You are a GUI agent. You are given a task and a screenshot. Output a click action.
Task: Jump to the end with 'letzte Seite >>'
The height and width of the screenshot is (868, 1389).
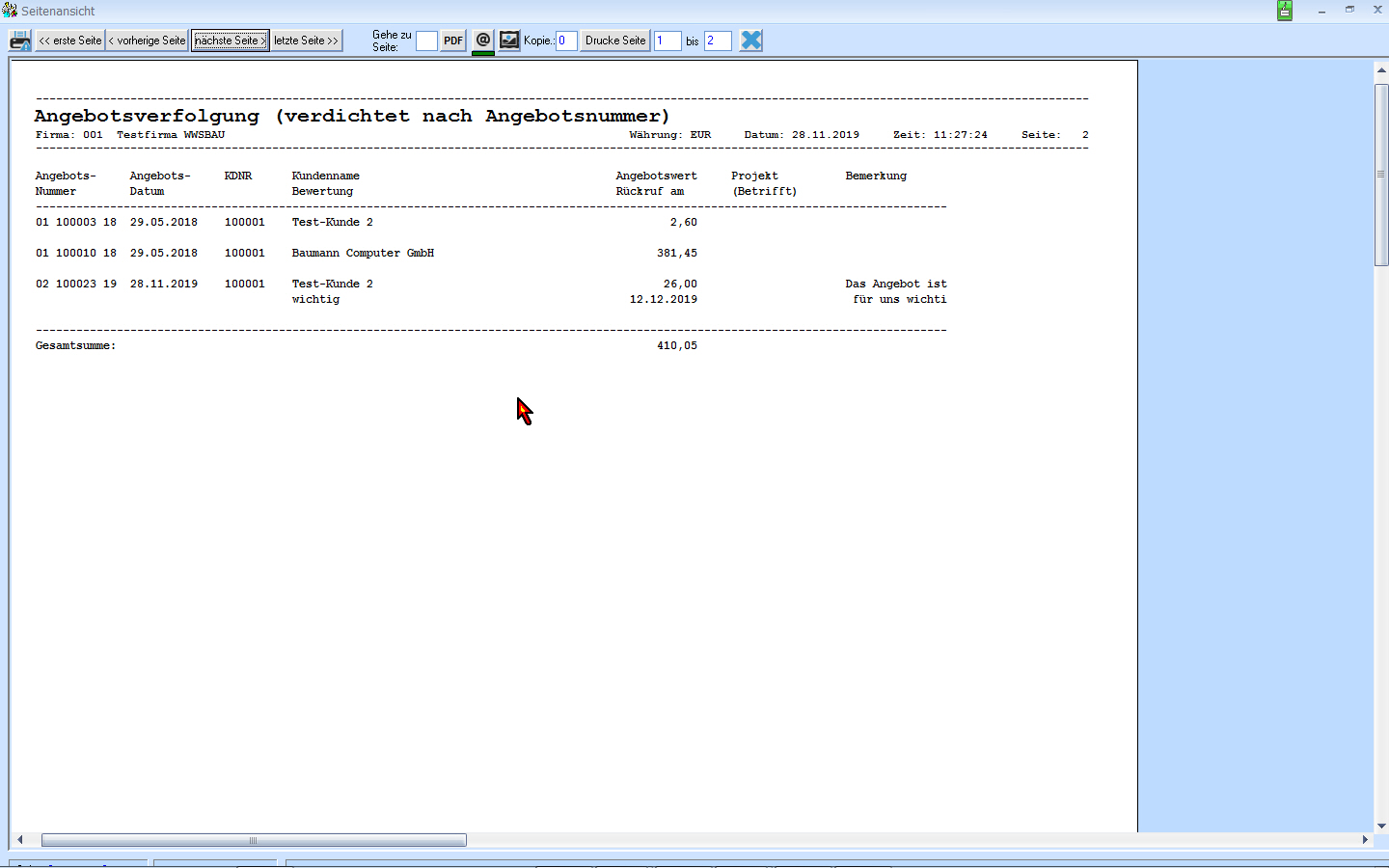[x=307, y=41]
